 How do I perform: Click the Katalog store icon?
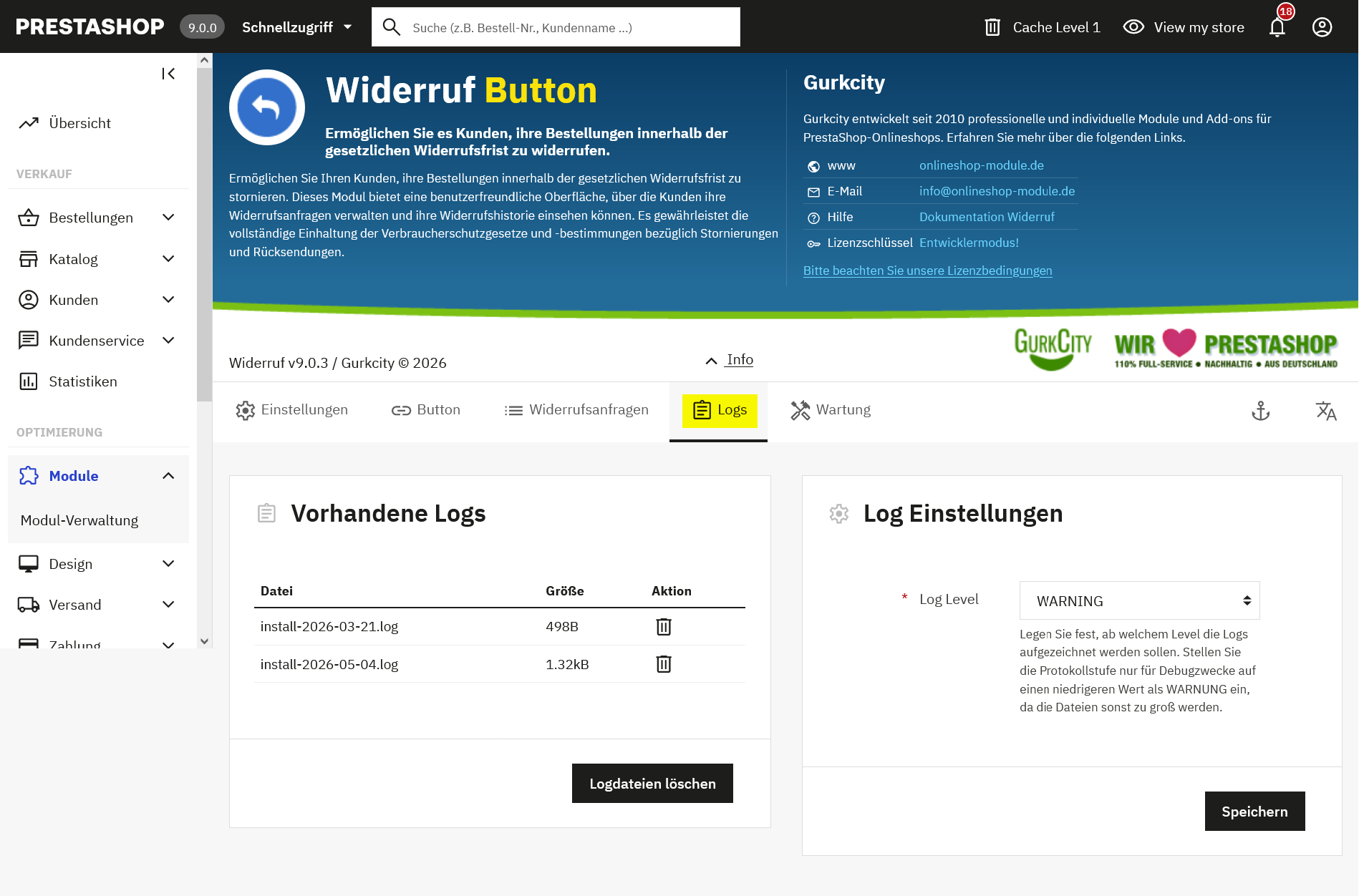[x=29, y=259]
